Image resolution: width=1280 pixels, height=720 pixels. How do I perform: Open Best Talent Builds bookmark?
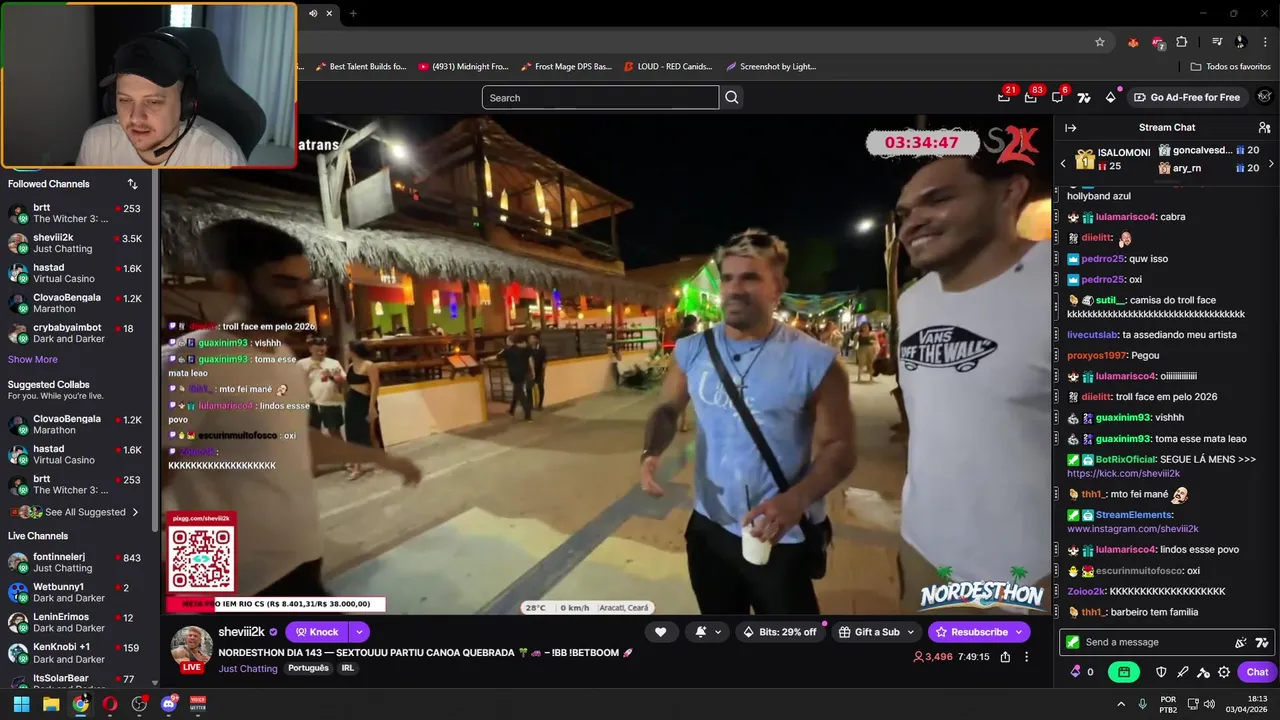coord(361,67)
